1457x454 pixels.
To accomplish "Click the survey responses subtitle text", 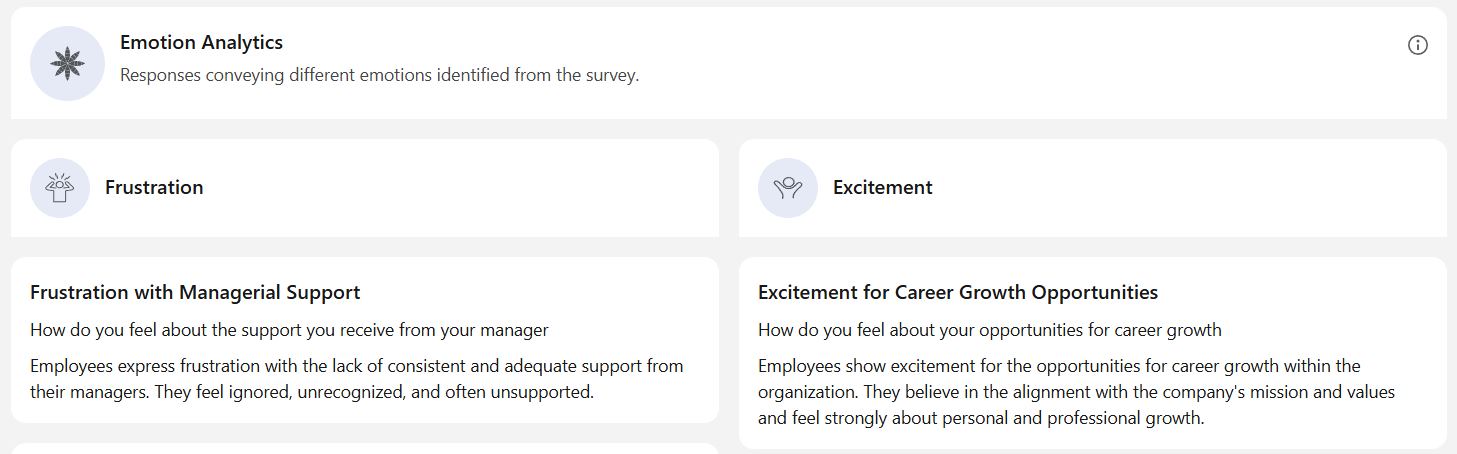I will [379, 75].
